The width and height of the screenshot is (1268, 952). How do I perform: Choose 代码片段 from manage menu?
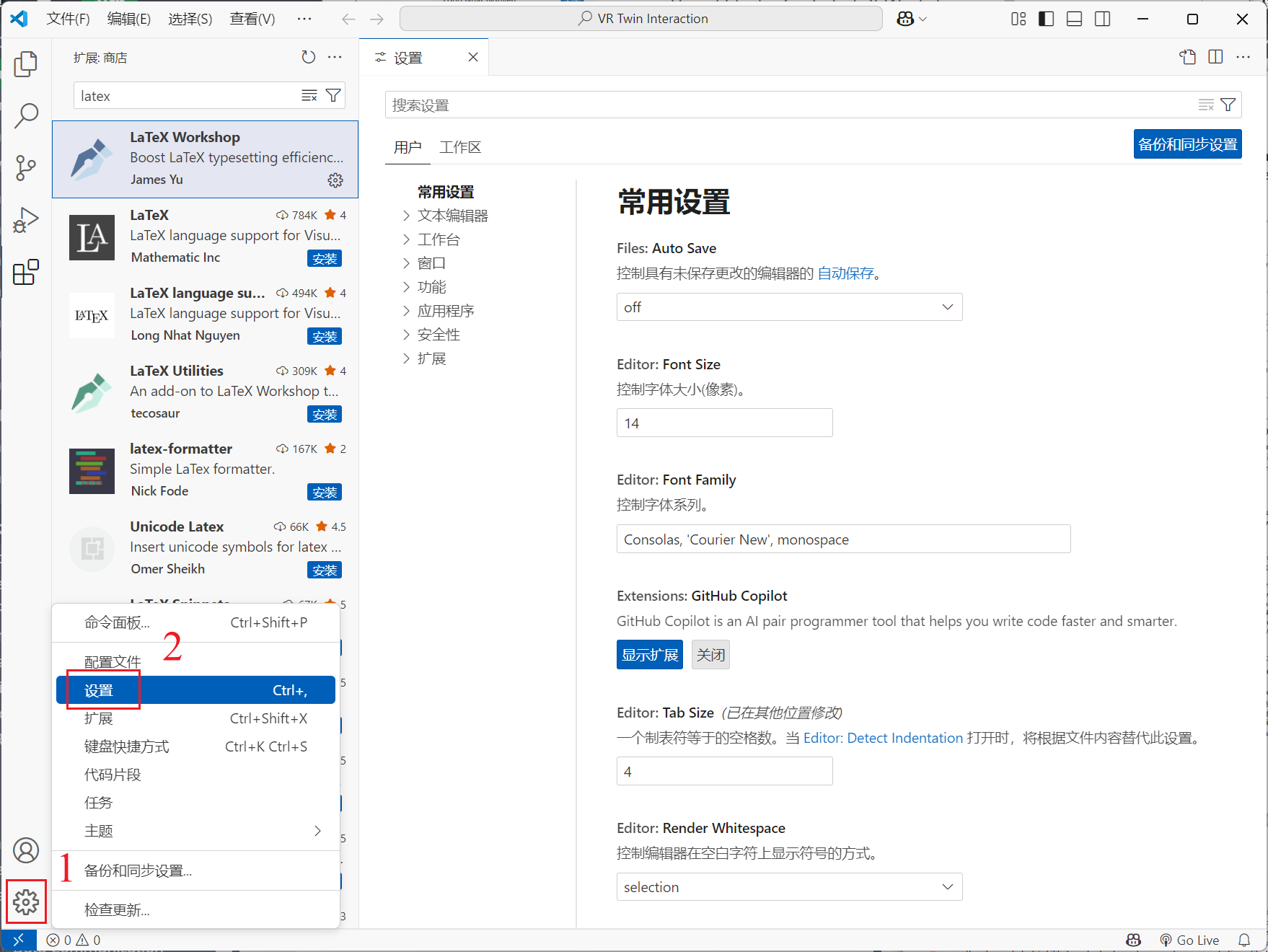[195, 775]
